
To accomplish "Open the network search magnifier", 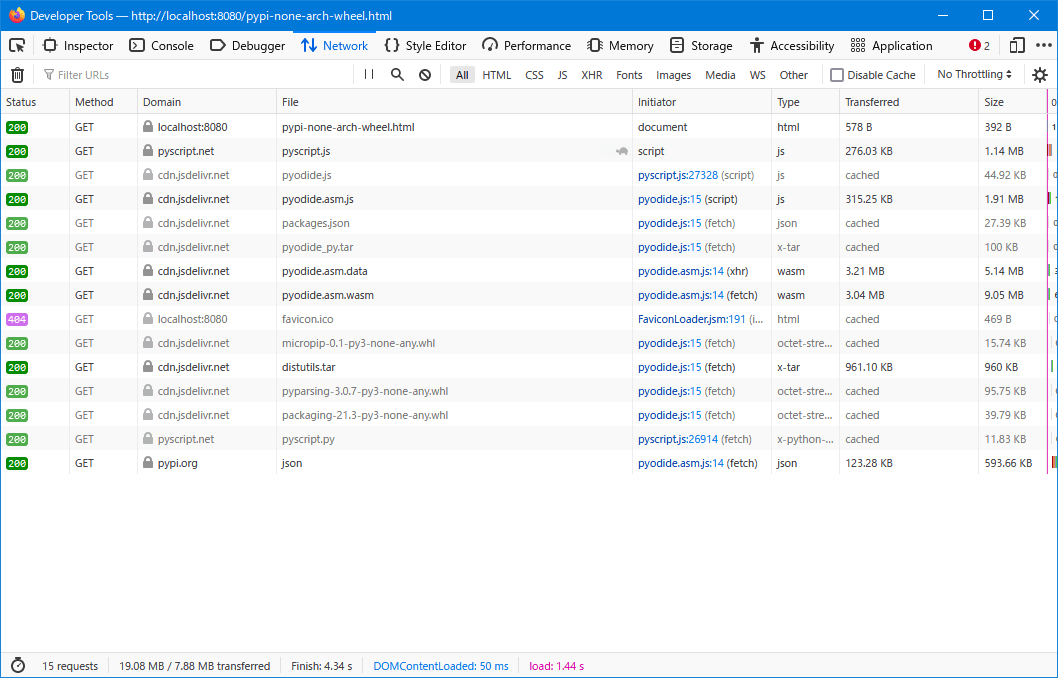I will tap(397, 75).
